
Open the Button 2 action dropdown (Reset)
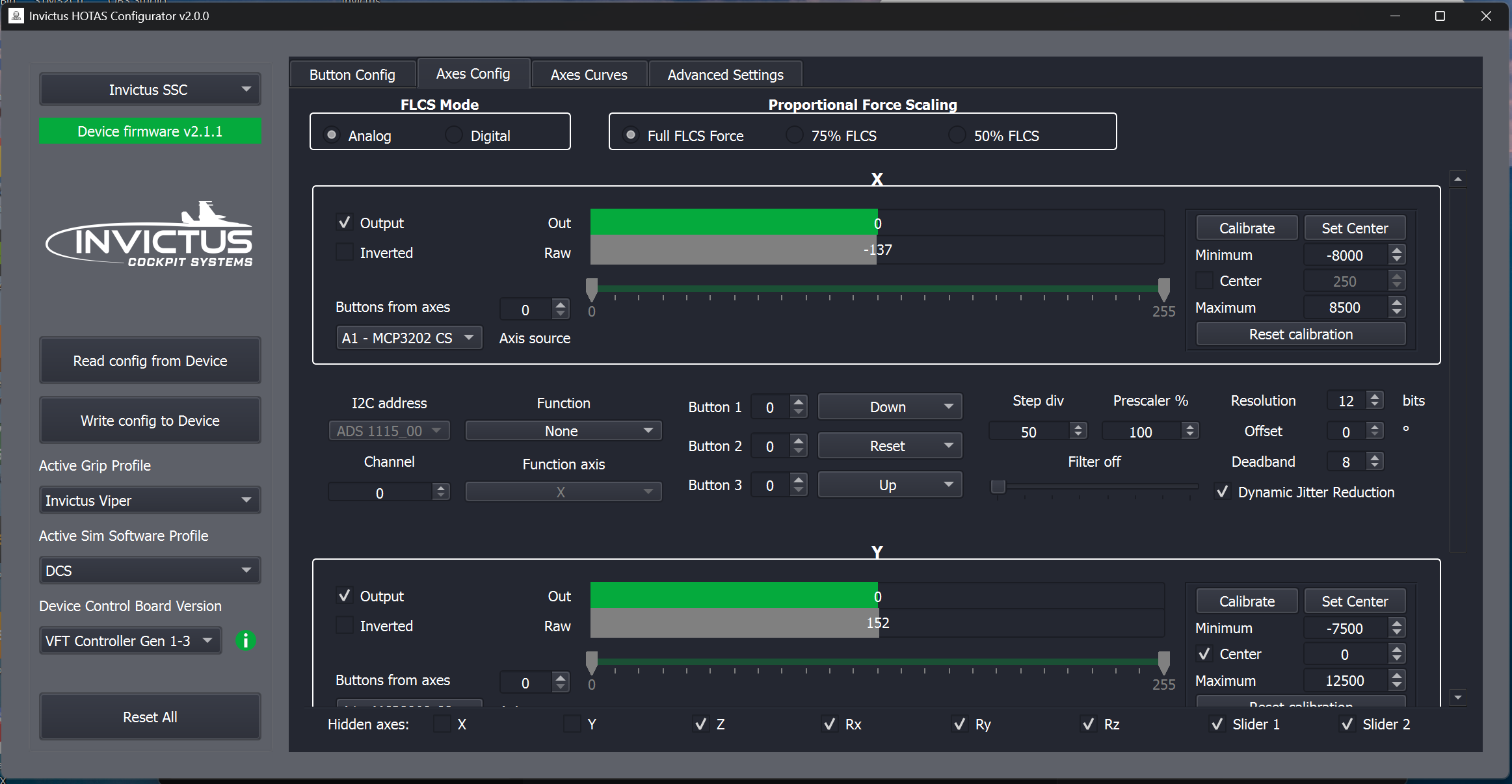coord(890,446)
